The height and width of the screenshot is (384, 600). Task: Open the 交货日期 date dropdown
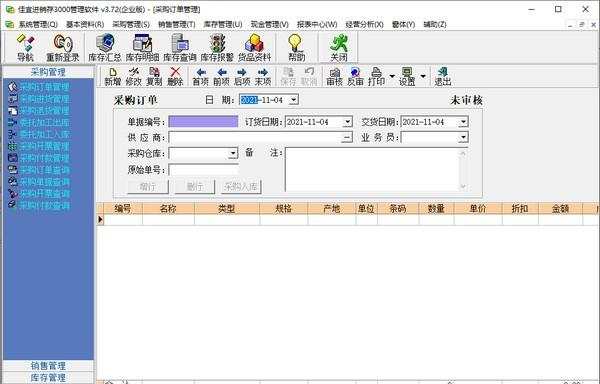(x=463, y=122)
